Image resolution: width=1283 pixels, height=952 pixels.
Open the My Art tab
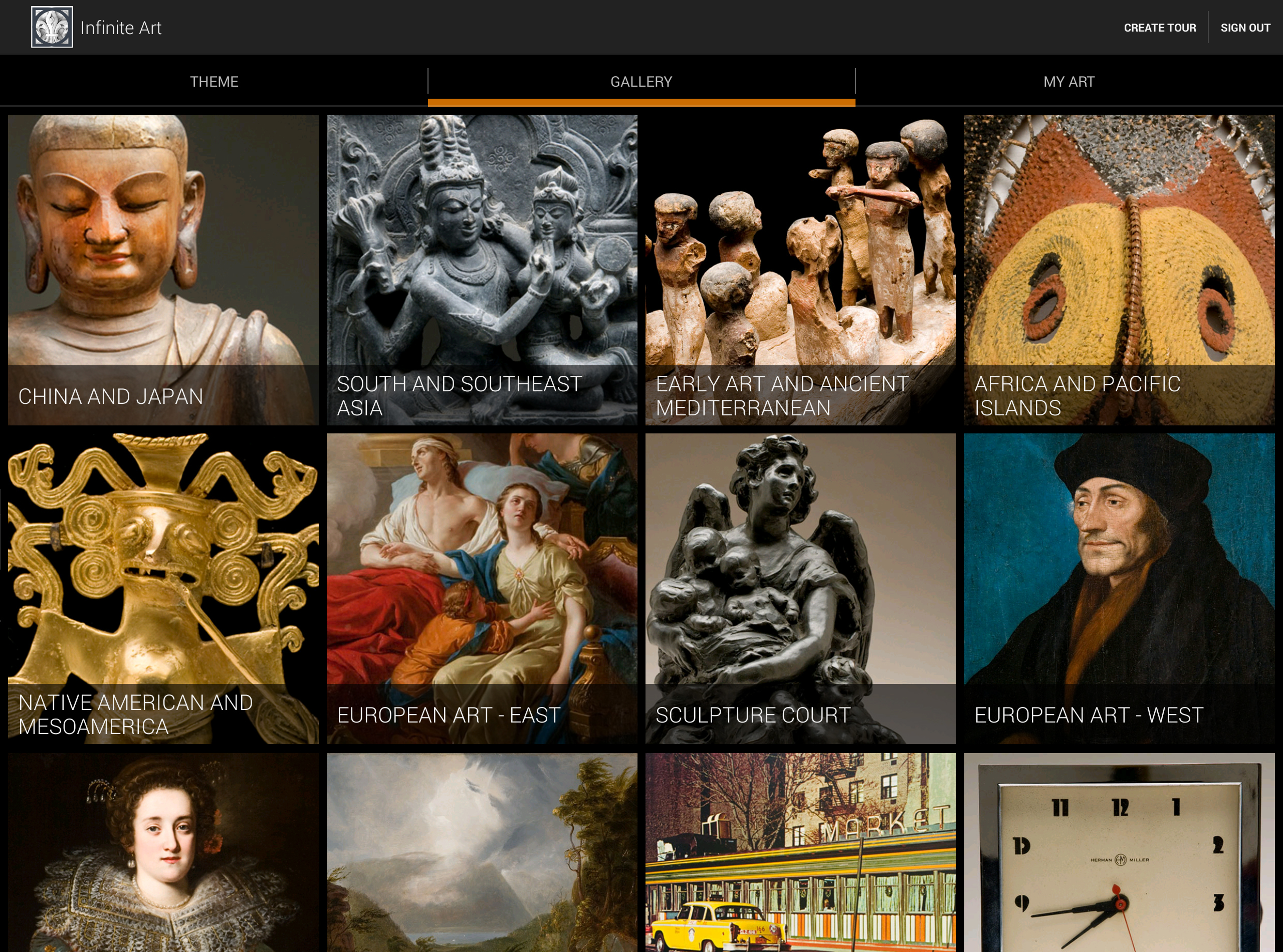pos(1068,82)
